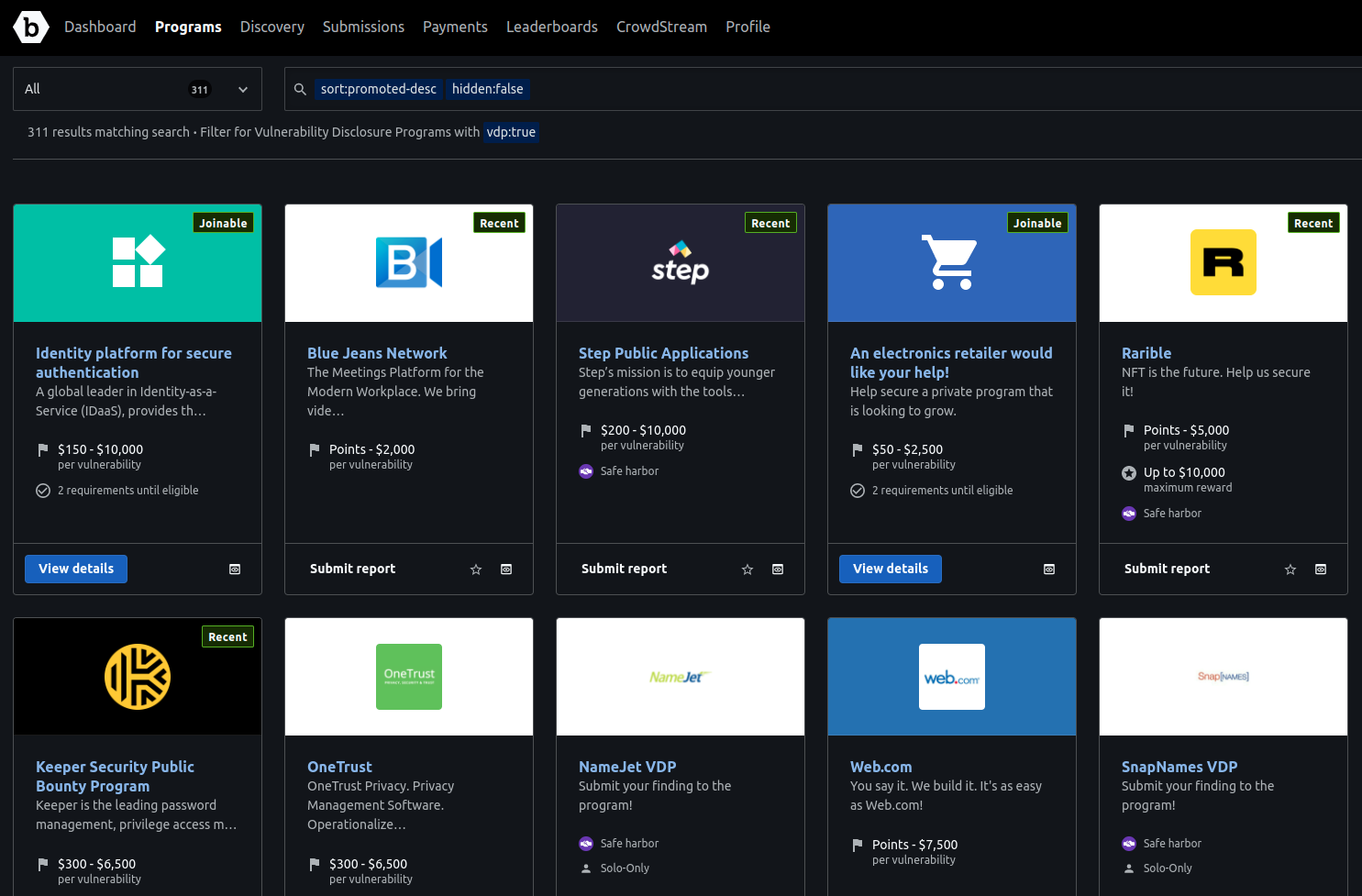
Task: Remove the hidden:false search filter tag
Action: pos(487,89)
